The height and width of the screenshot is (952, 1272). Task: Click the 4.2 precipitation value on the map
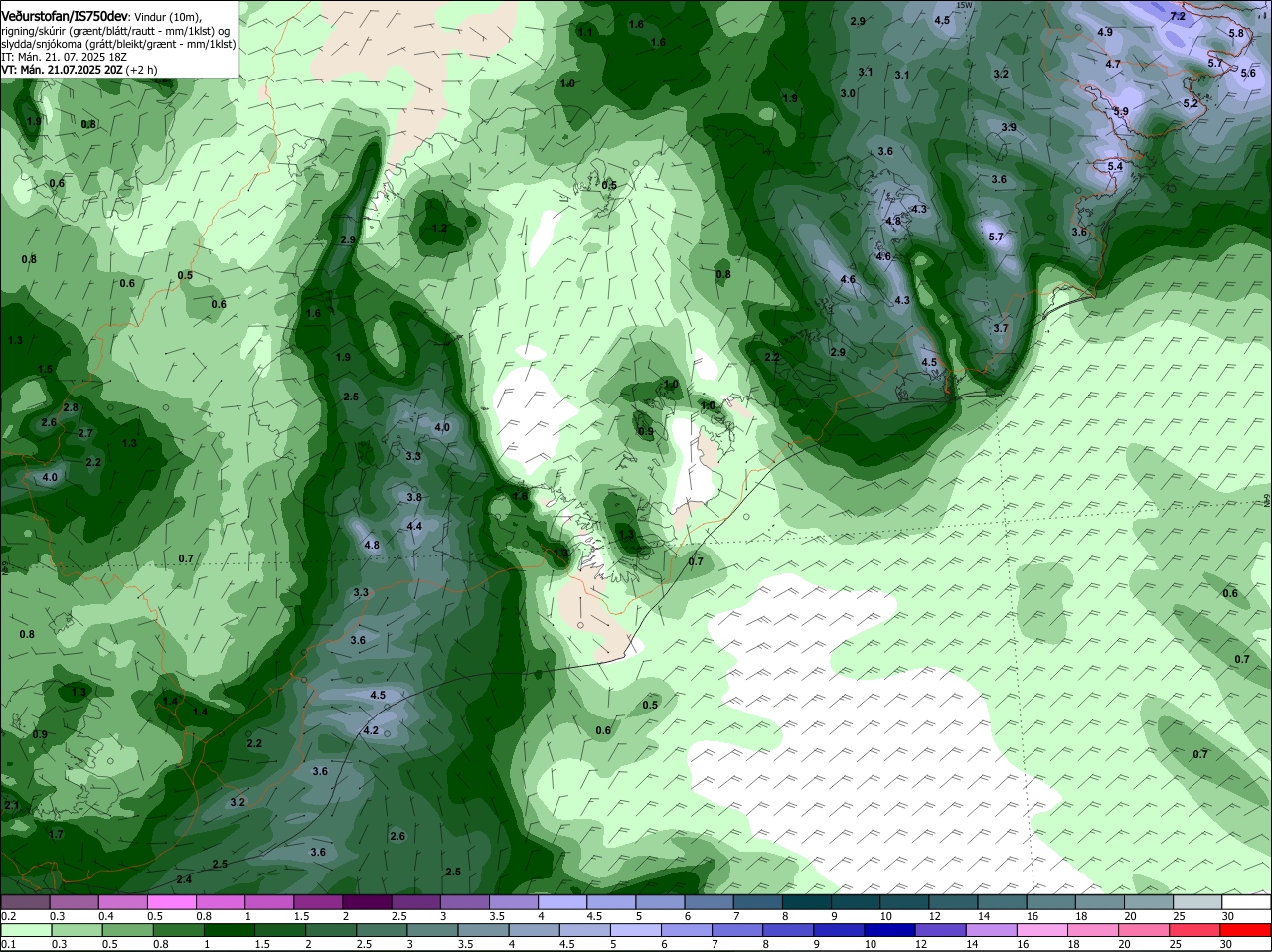371,730
